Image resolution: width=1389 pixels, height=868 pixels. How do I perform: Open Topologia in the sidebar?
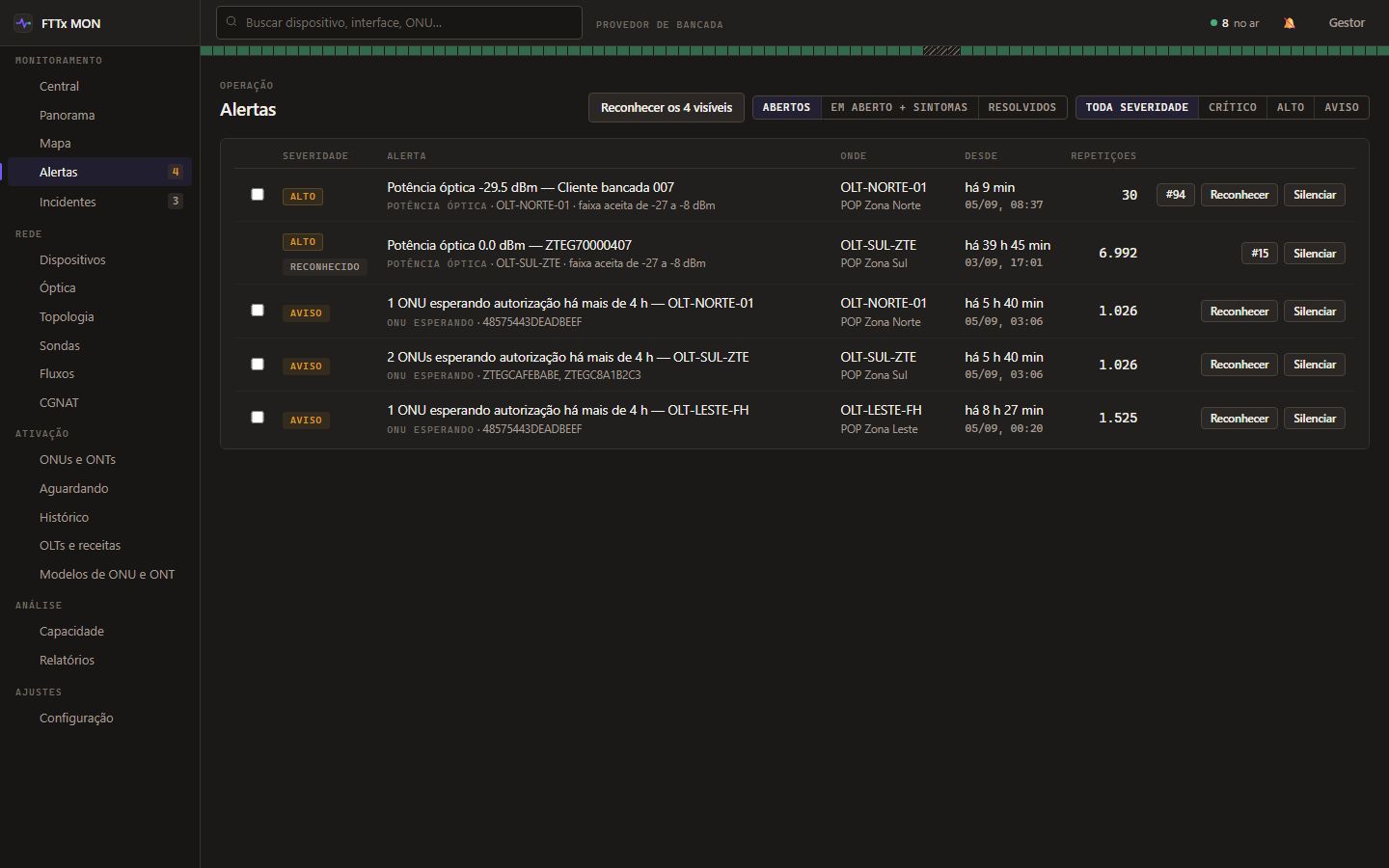tap(99, 316)
